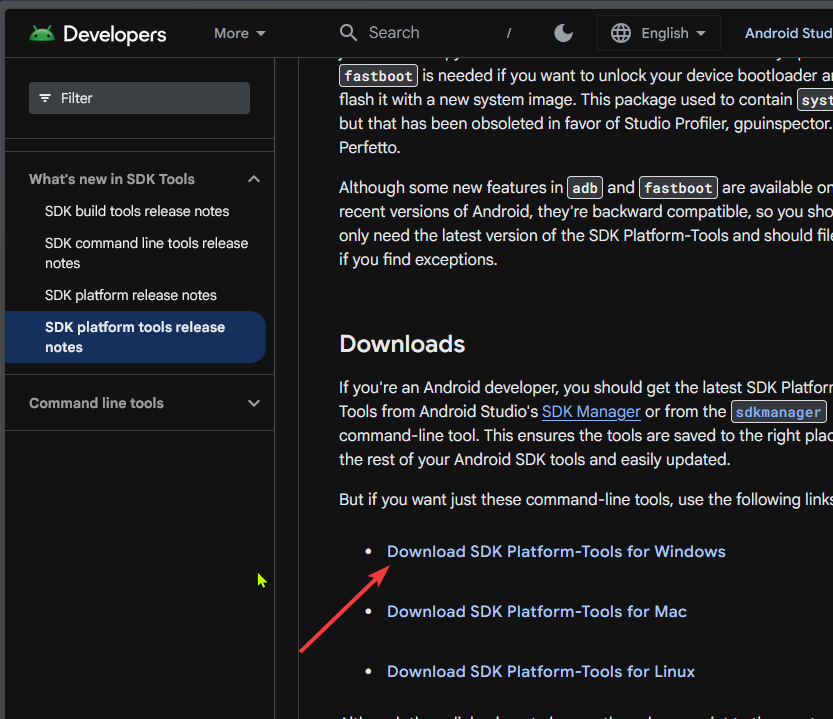Open the English language dropdown
The height and width of the screenshot is (719, 833).
pos(672,33)
